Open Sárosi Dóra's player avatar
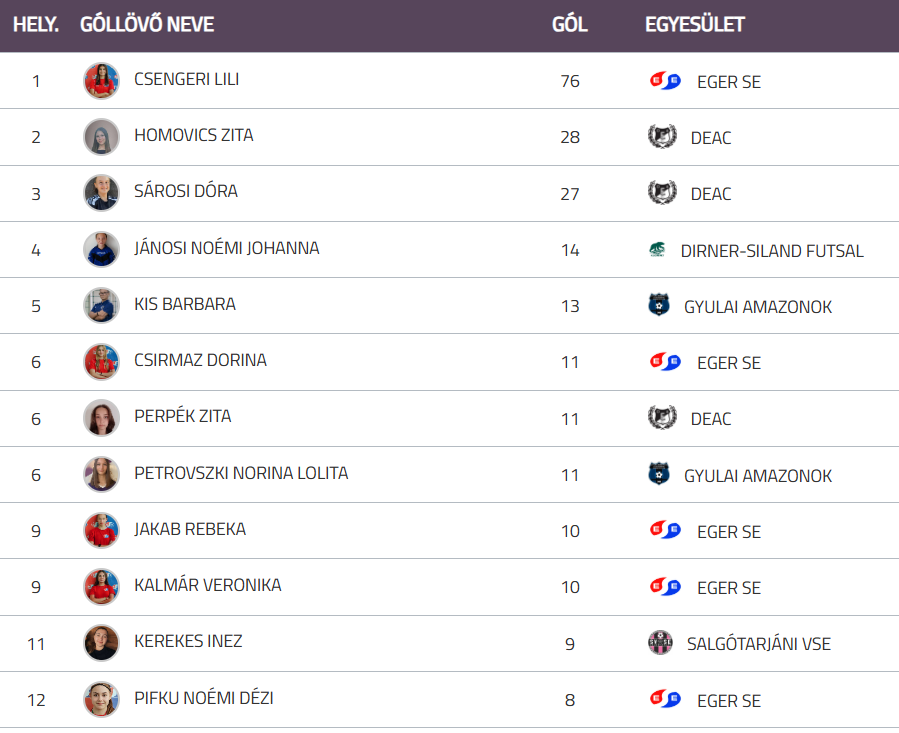 tap(101, 193)
